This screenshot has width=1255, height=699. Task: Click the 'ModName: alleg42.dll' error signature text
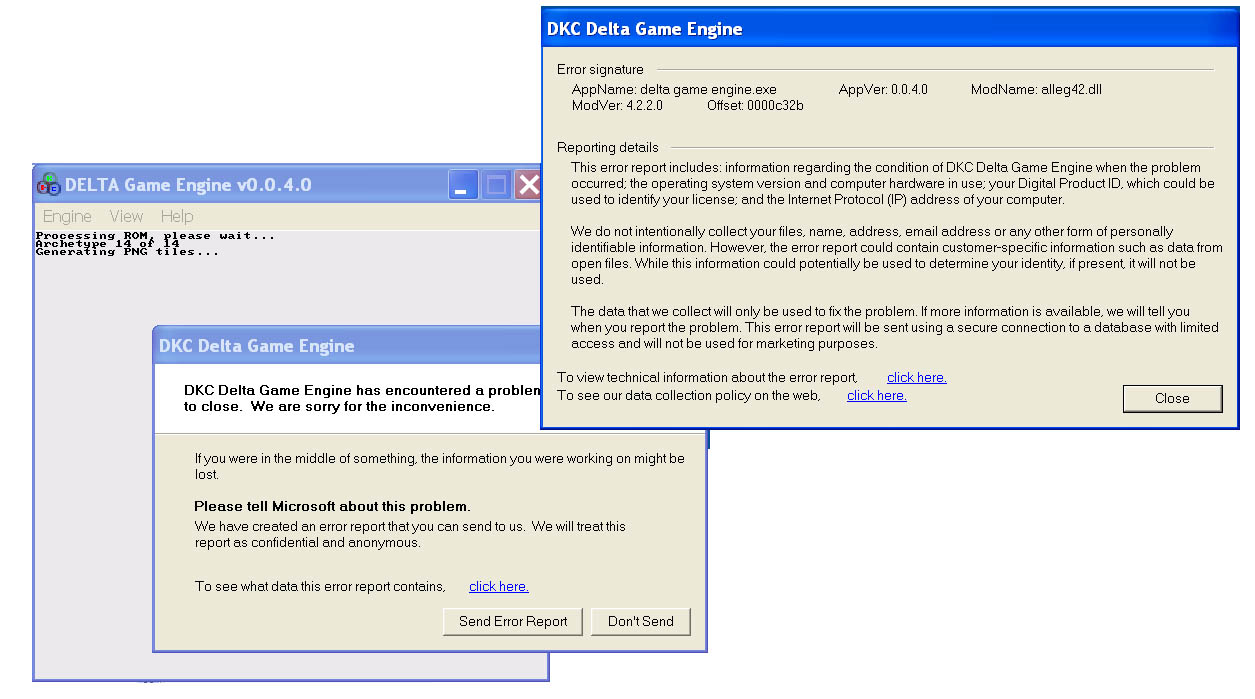[1036, 89]
